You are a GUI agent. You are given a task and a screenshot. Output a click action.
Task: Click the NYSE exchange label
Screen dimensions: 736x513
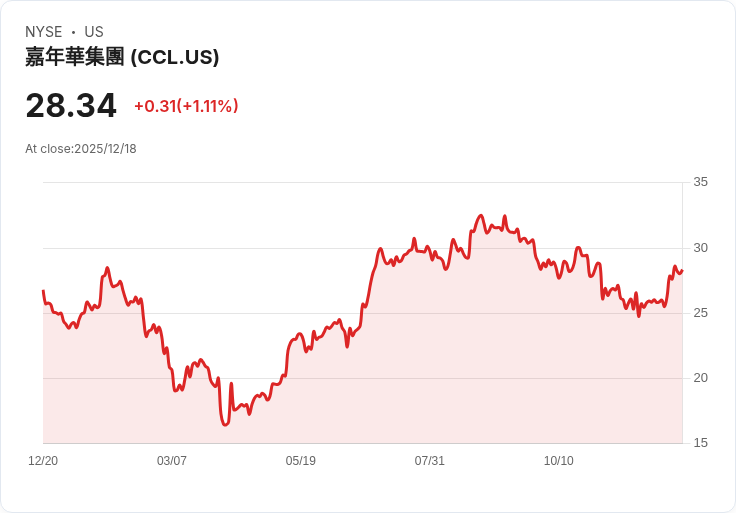(44, 31)
